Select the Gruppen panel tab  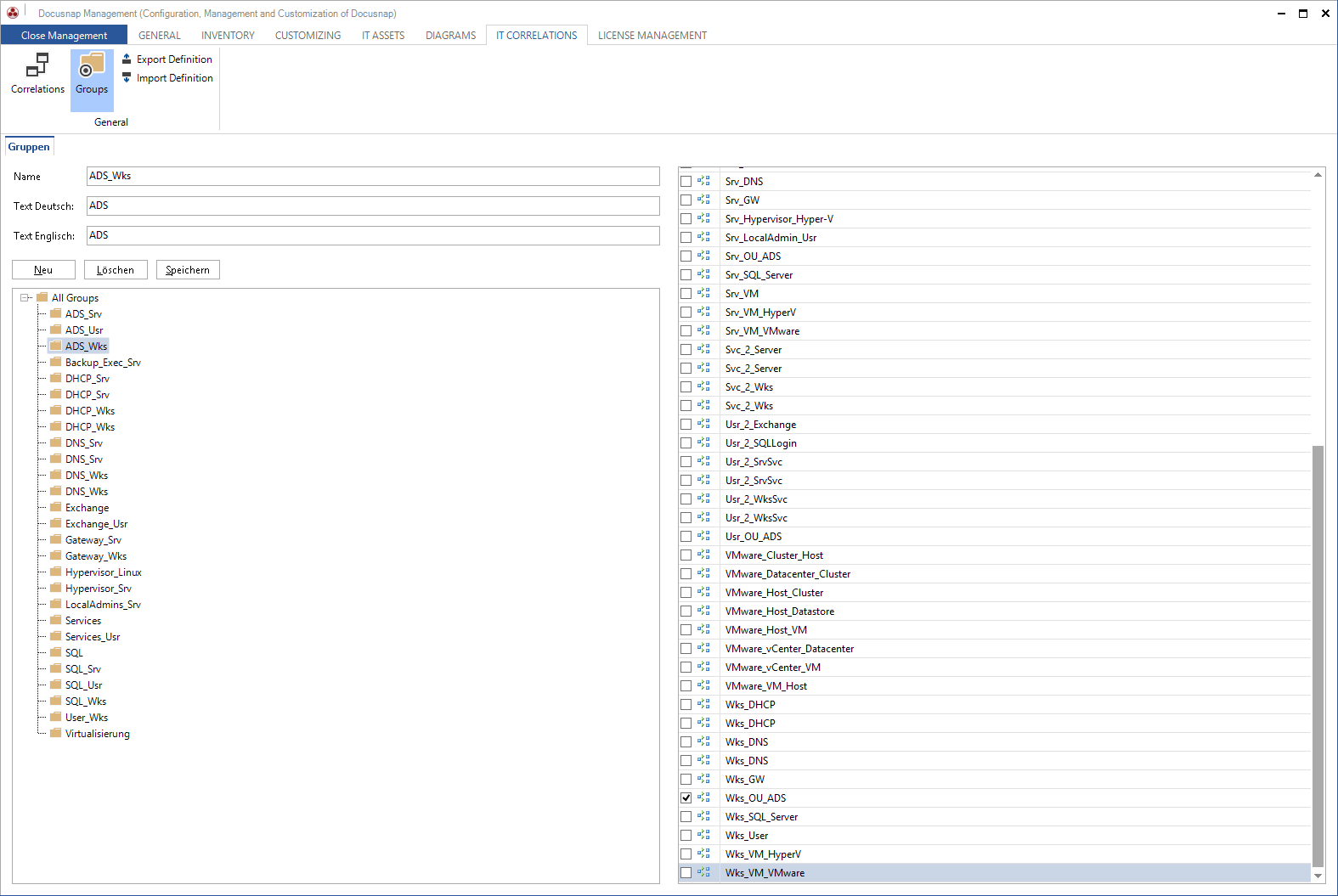click(29, 147)
